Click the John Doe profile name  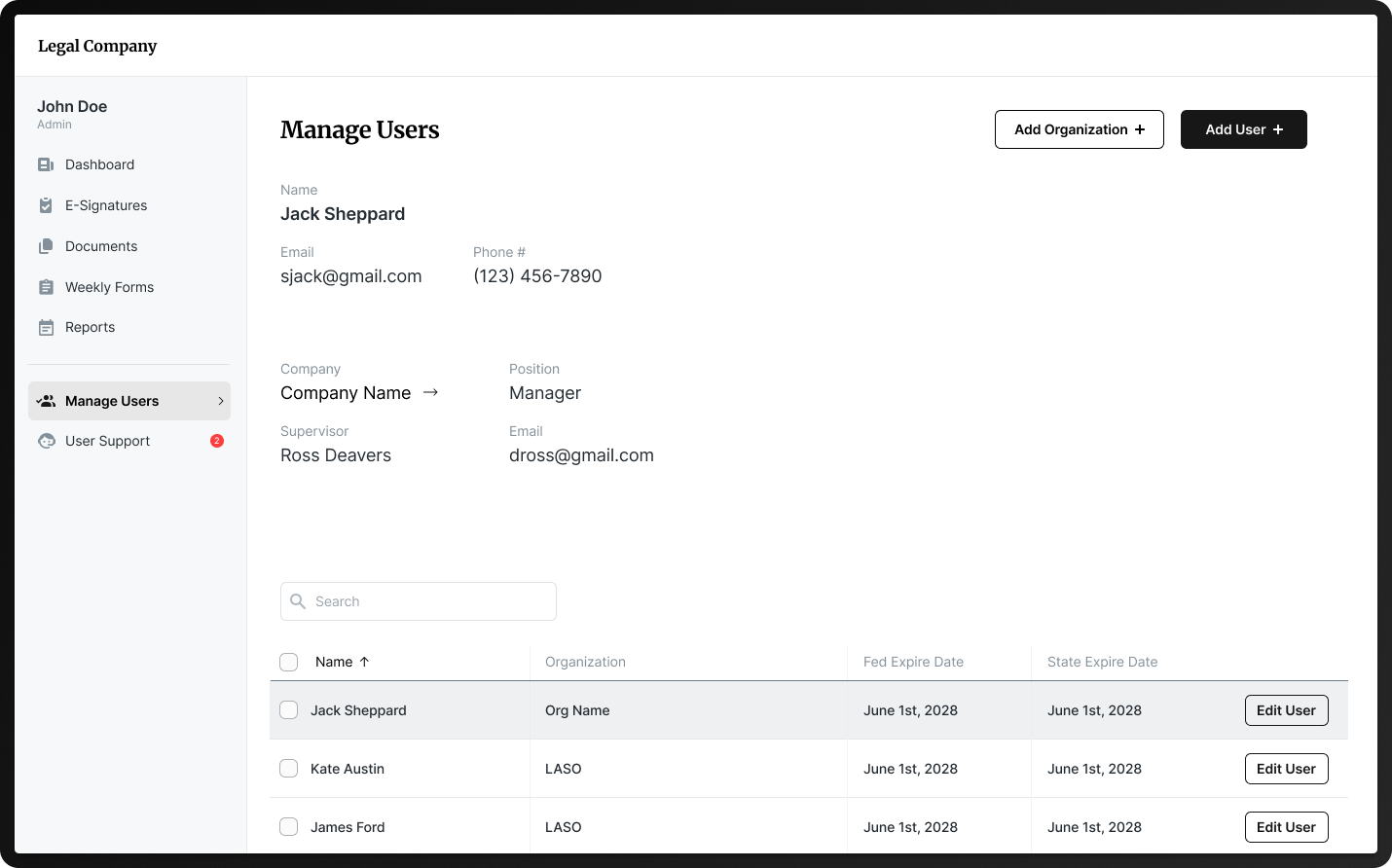click(72, 106)
